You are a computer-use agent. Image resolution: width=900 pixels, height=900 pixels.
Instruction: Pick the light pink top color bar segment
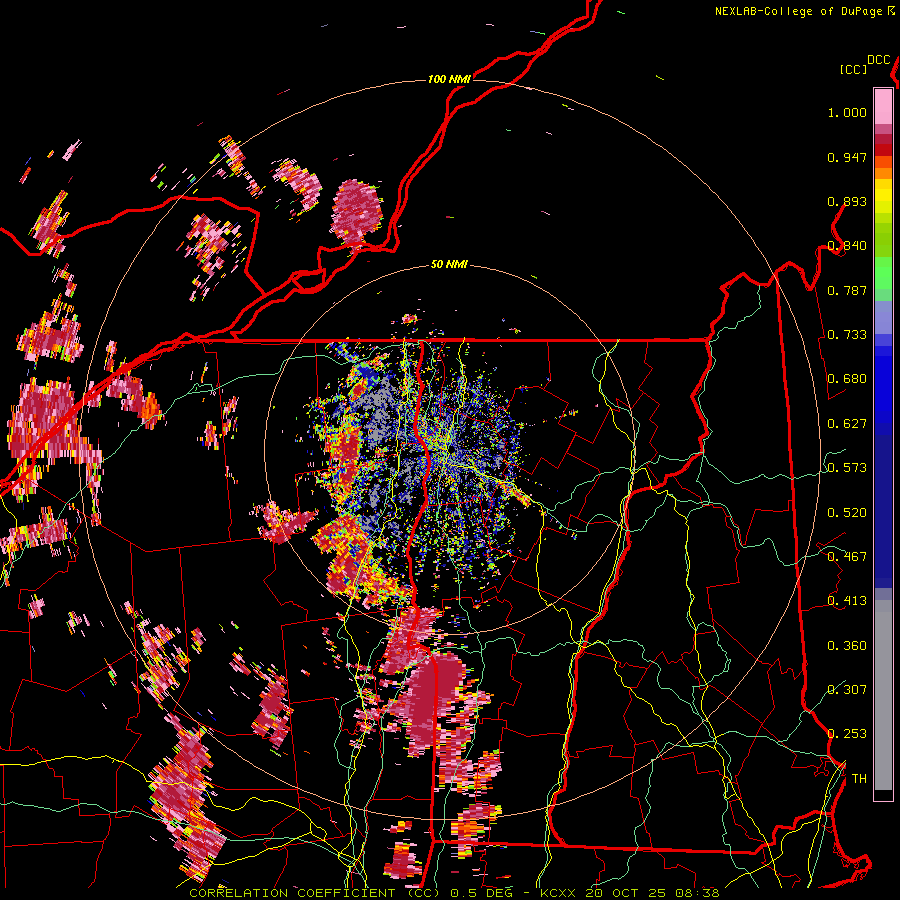click(883, 106)
